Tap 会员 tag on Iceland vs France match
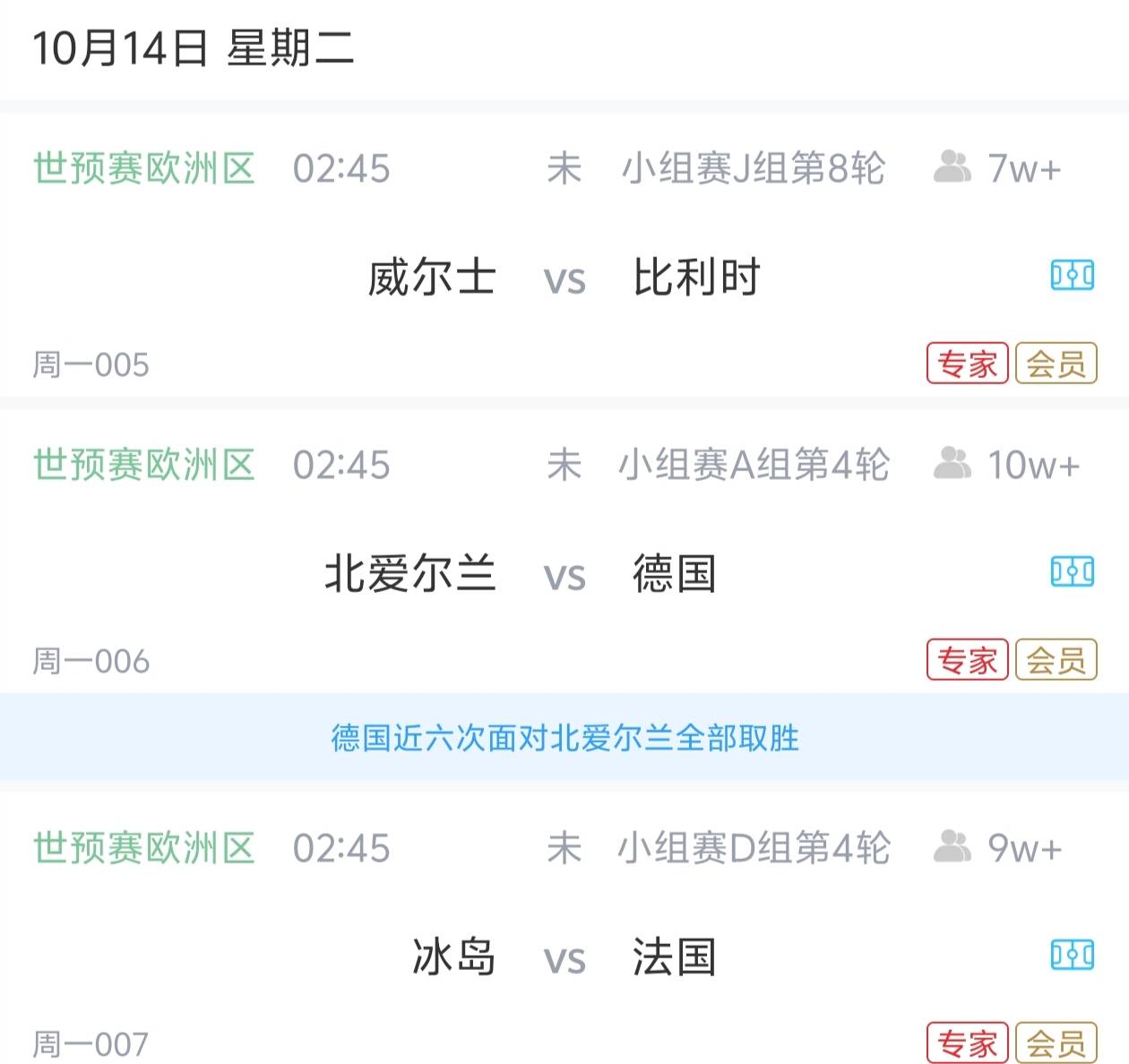 click(1056, 1043)
